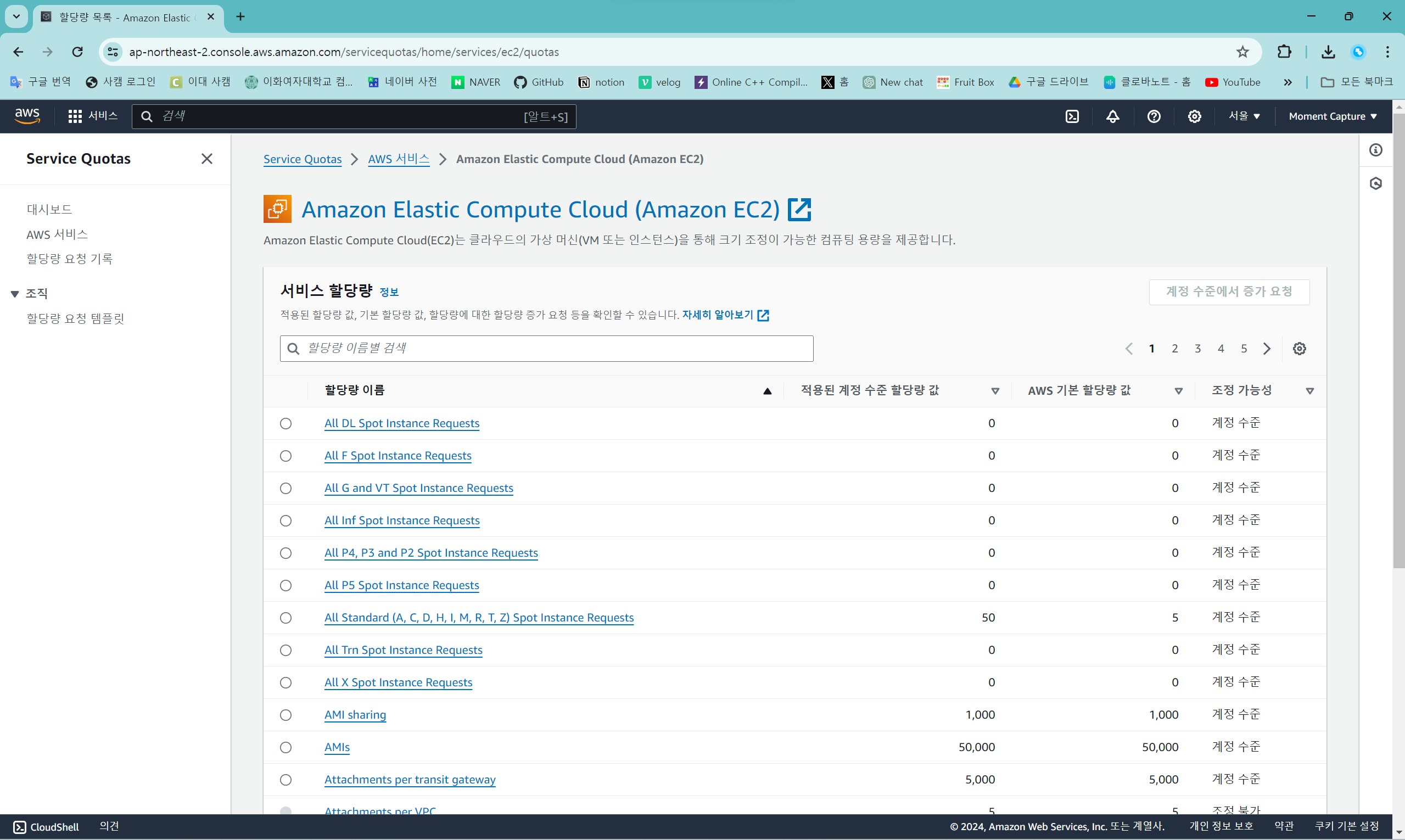Open the AWS help question mark icon
This screenshot has height=840, width=1405.
pyautogui.click(x=1153, y=116)
